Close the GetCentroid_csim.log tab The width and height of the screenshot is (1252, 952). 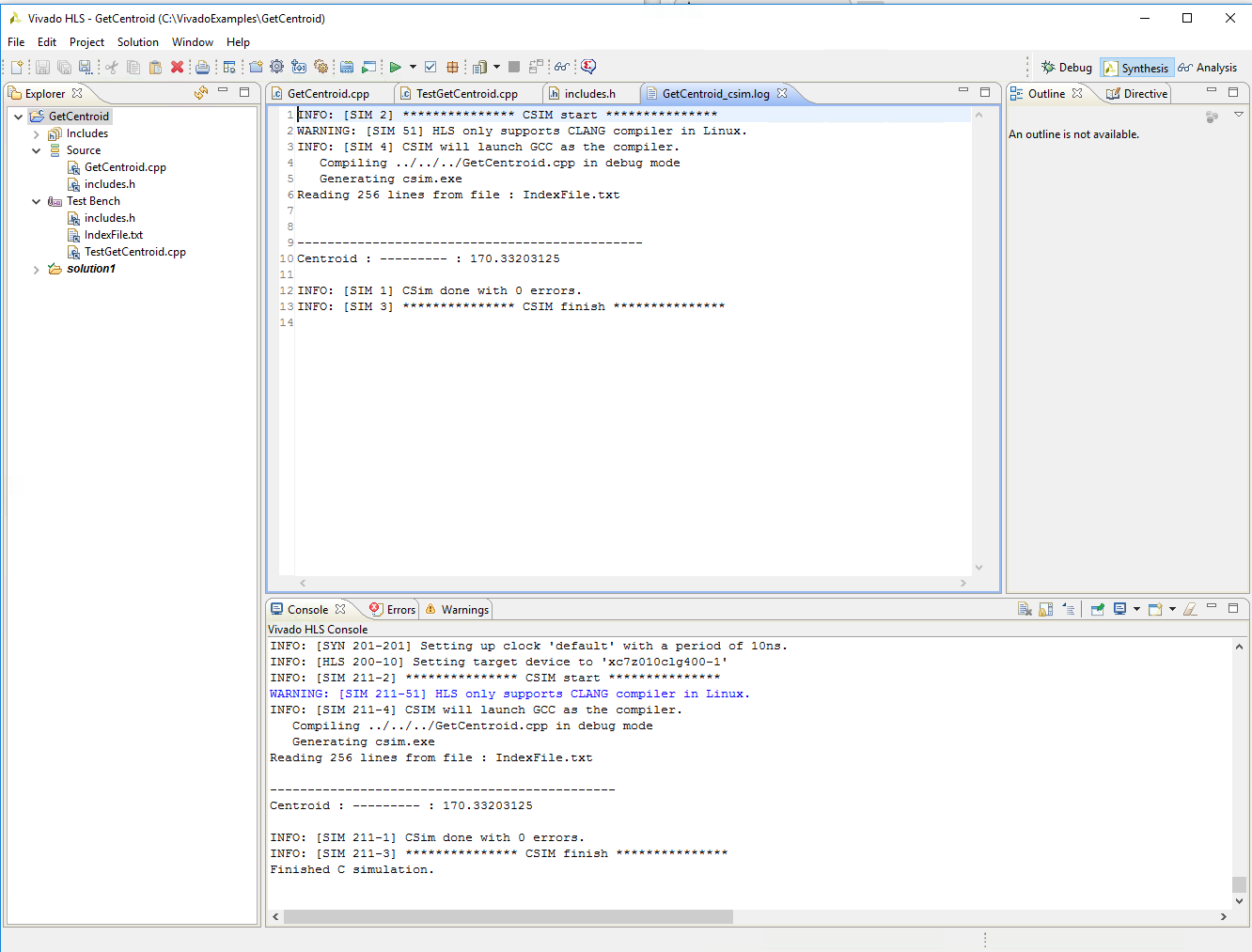click(782, 93)
